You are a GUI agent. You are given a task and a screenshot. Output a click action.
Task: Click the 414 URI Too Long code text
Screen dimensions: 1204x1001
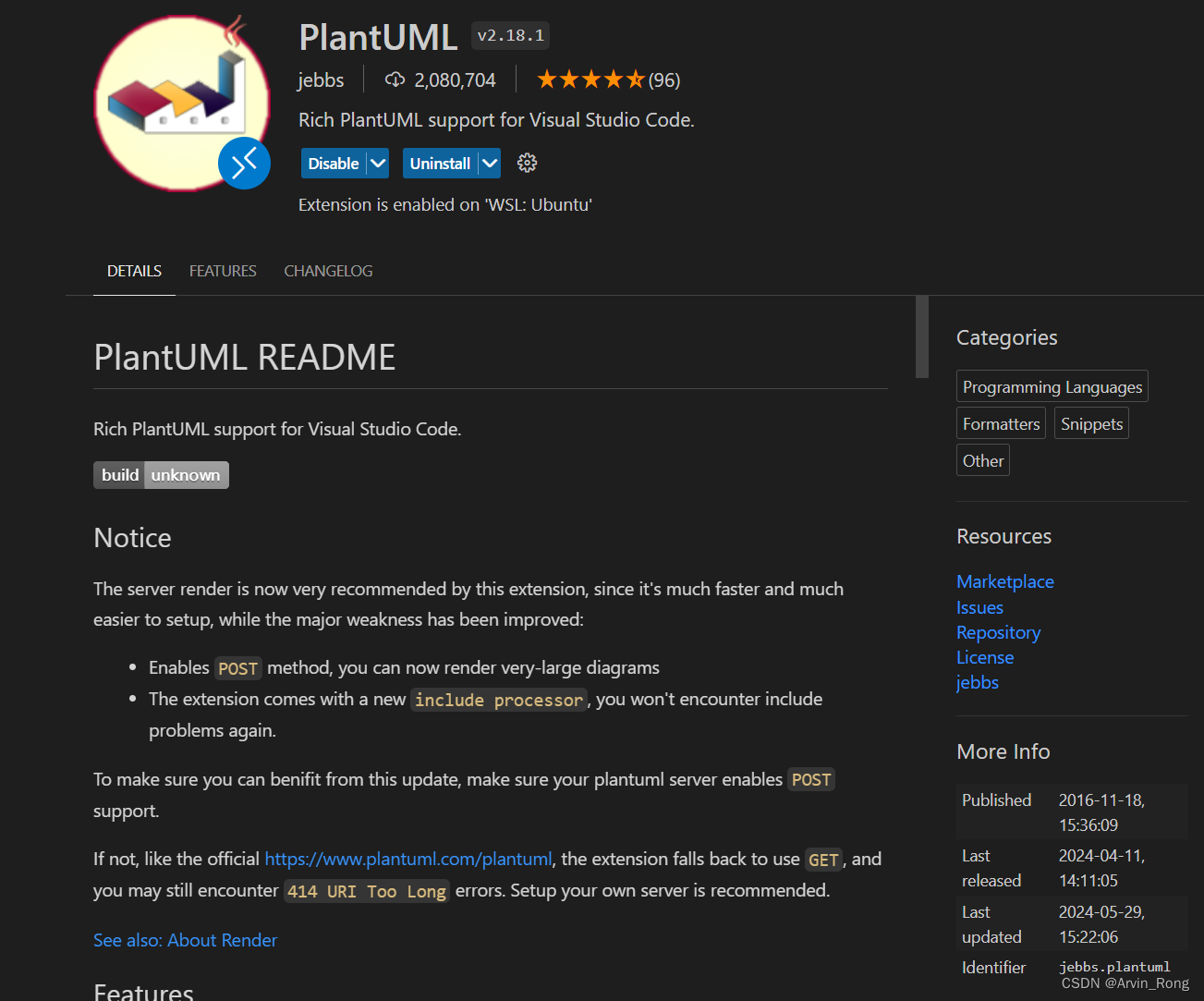point(367,891)
